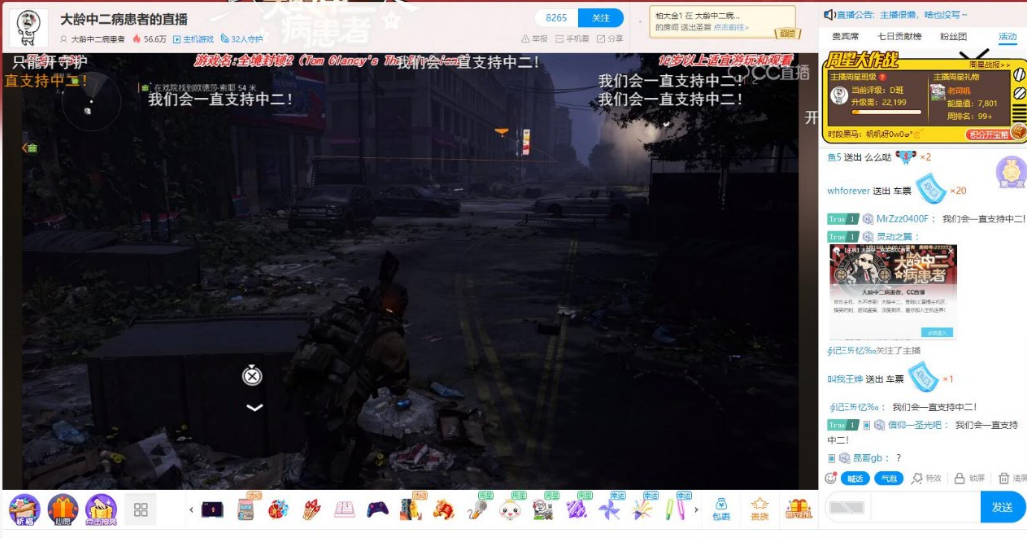This screenshot has width=1027, height=539.
Task: Click the 关注 follow button
Action: 601,18
